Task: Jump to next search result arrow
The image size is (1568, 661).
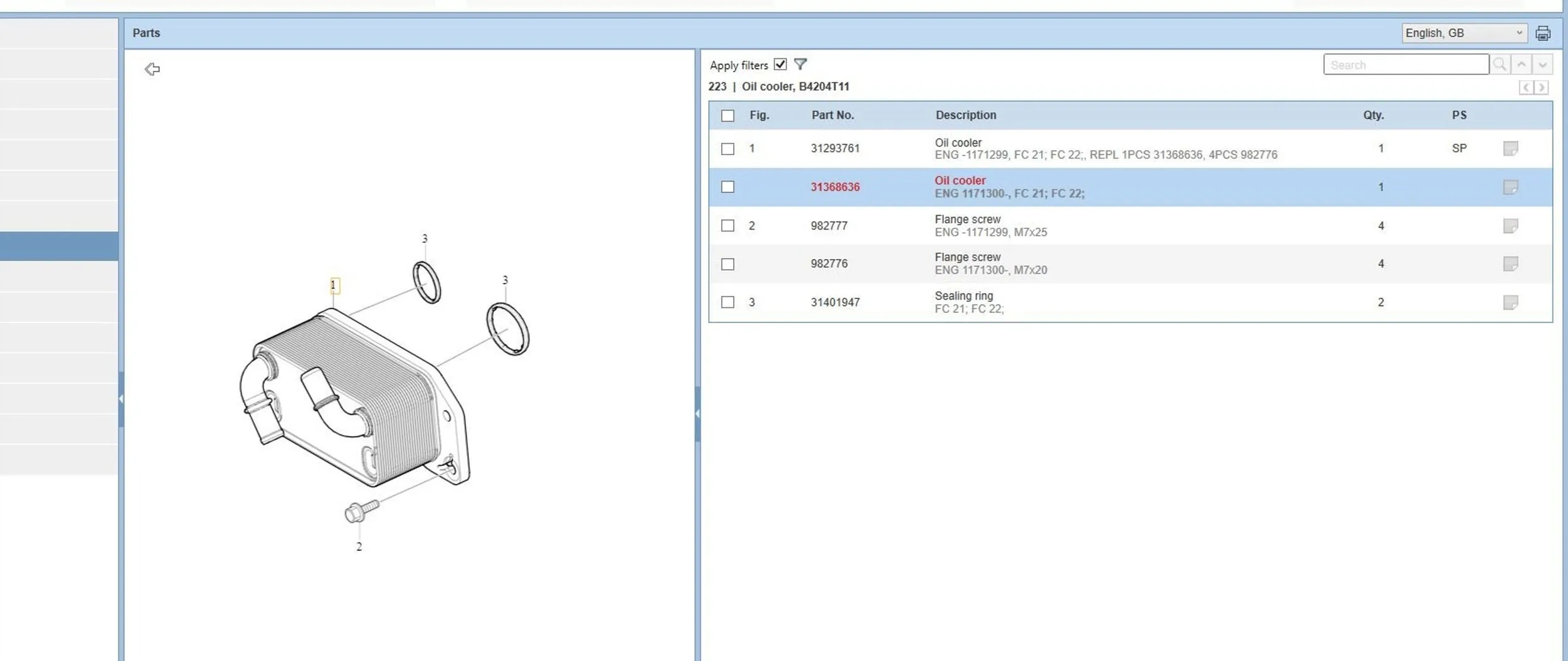Action: (1542, 65)
